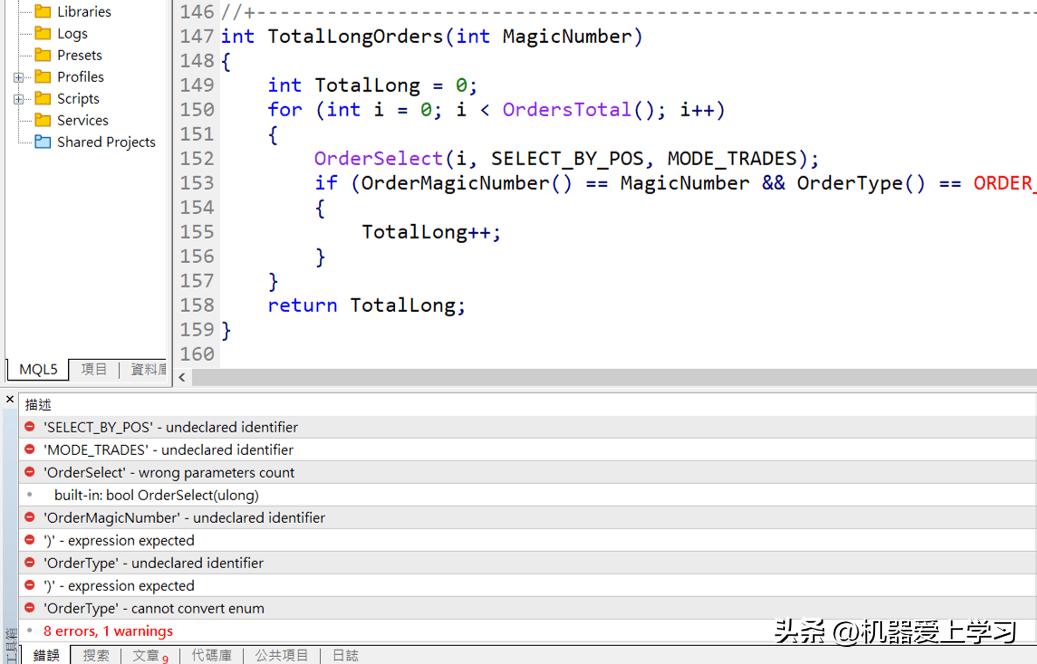The width and height of the screenshot is (1037, 664).
Task: Click line number 160 in gutter
Action: click(x=197, y=354)
